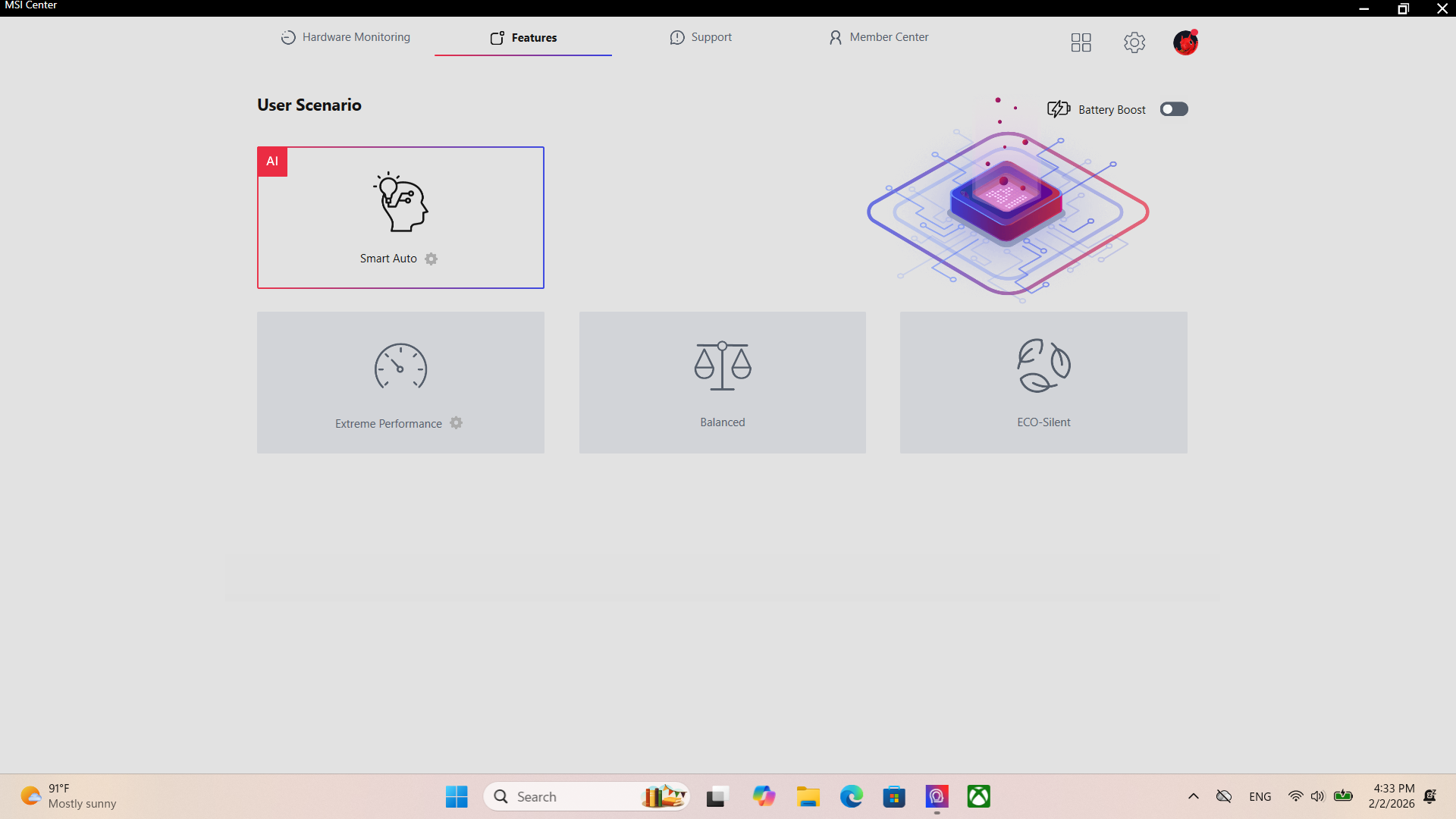Click the Windows taskbar Search box
The image size is (1456, 819).
point(576,796)
